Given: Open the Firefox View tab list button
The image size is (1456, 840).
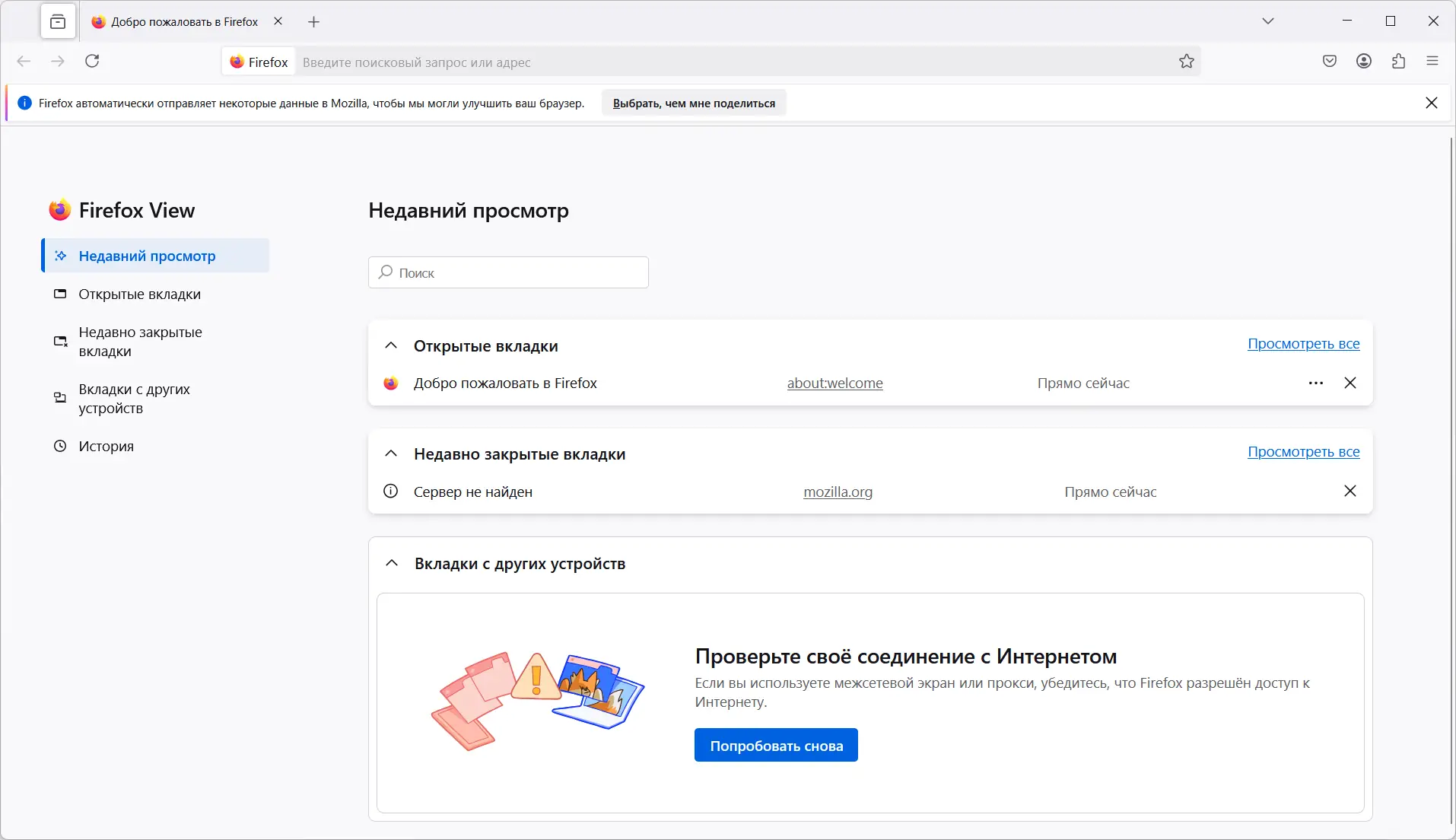Looking at the screenshot, I should [58, 22].
